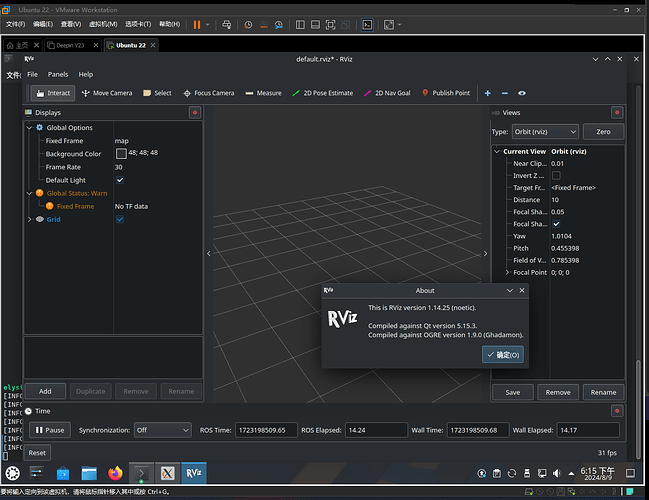Close the Views panel with the red dot
649x500 pixels.
[x=617, y=113]
